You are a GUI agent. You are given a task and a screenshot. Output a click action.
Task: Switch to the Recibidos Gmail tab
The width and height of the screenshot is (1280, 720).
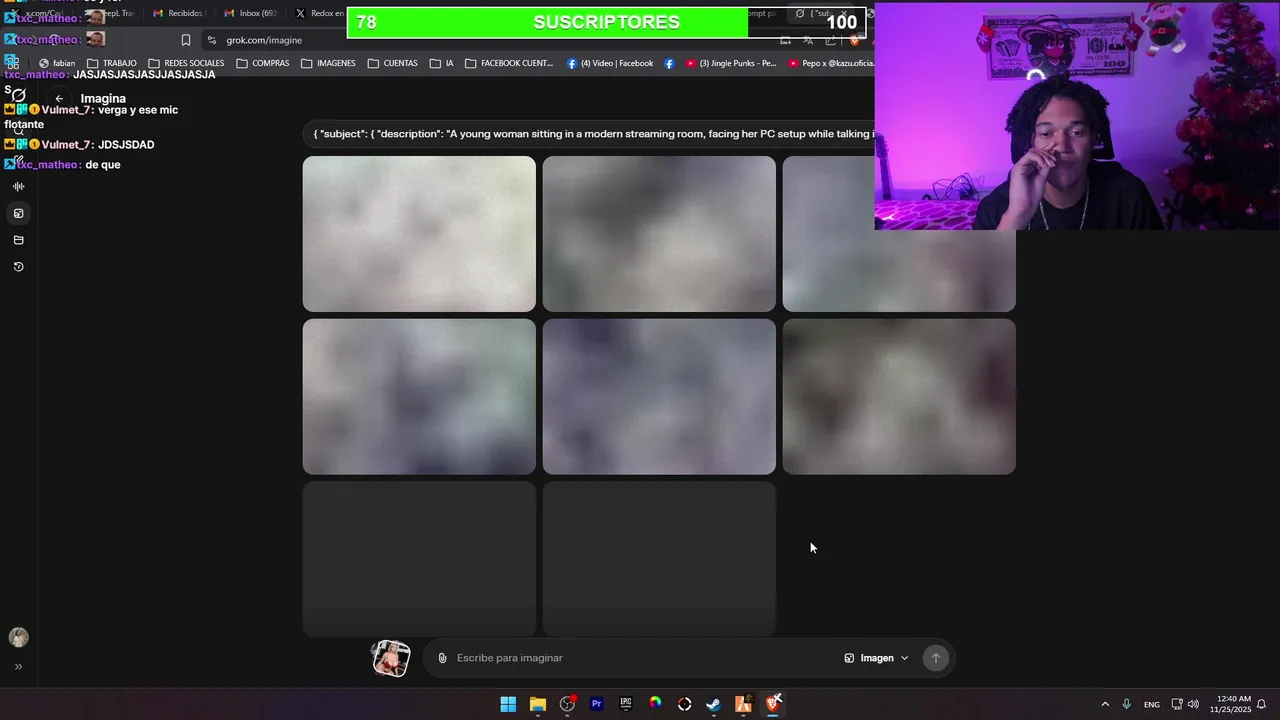(178, 14)
